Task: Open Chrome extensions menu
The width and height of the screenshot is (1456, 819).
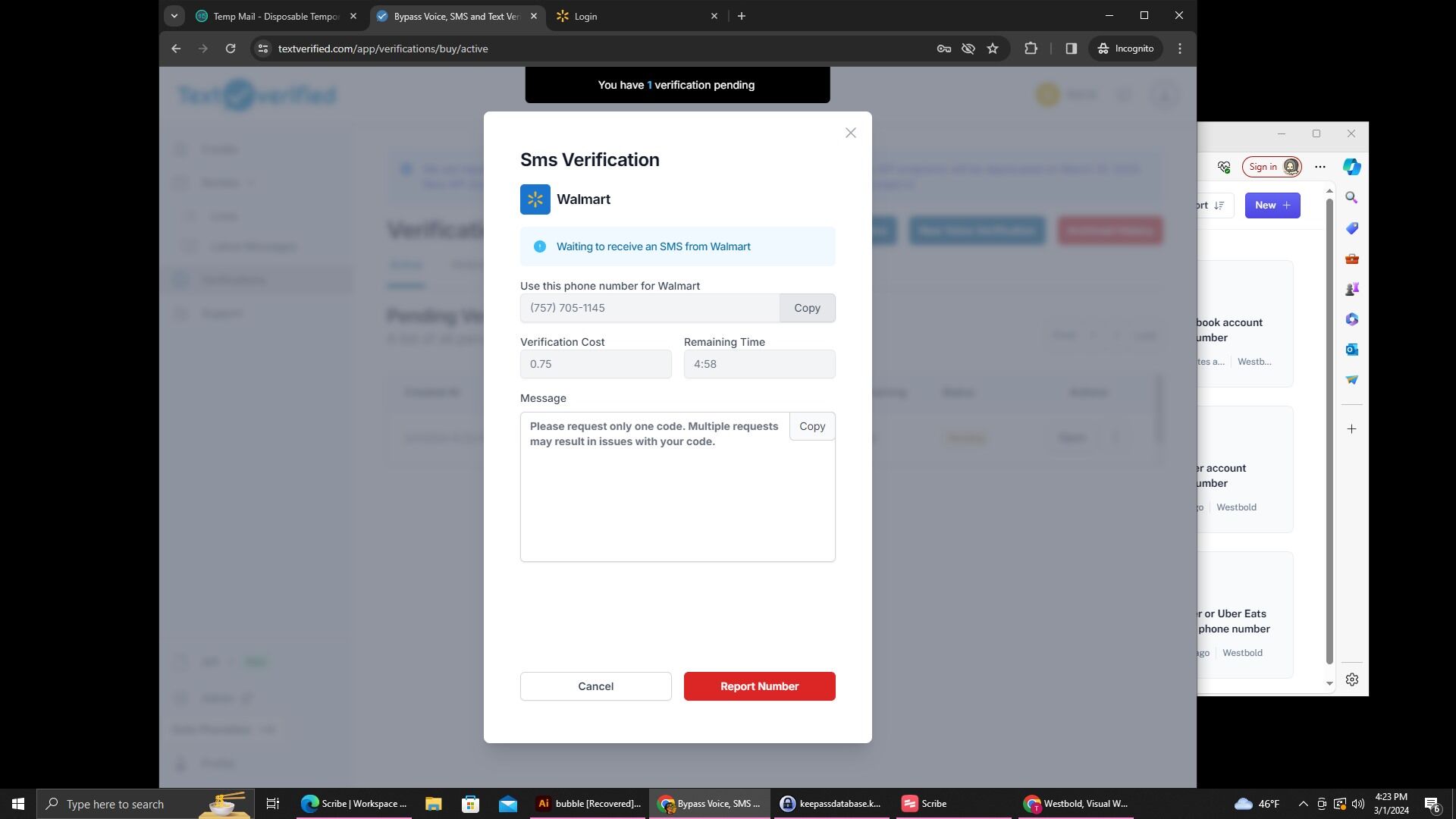Action: point(1031,49)
